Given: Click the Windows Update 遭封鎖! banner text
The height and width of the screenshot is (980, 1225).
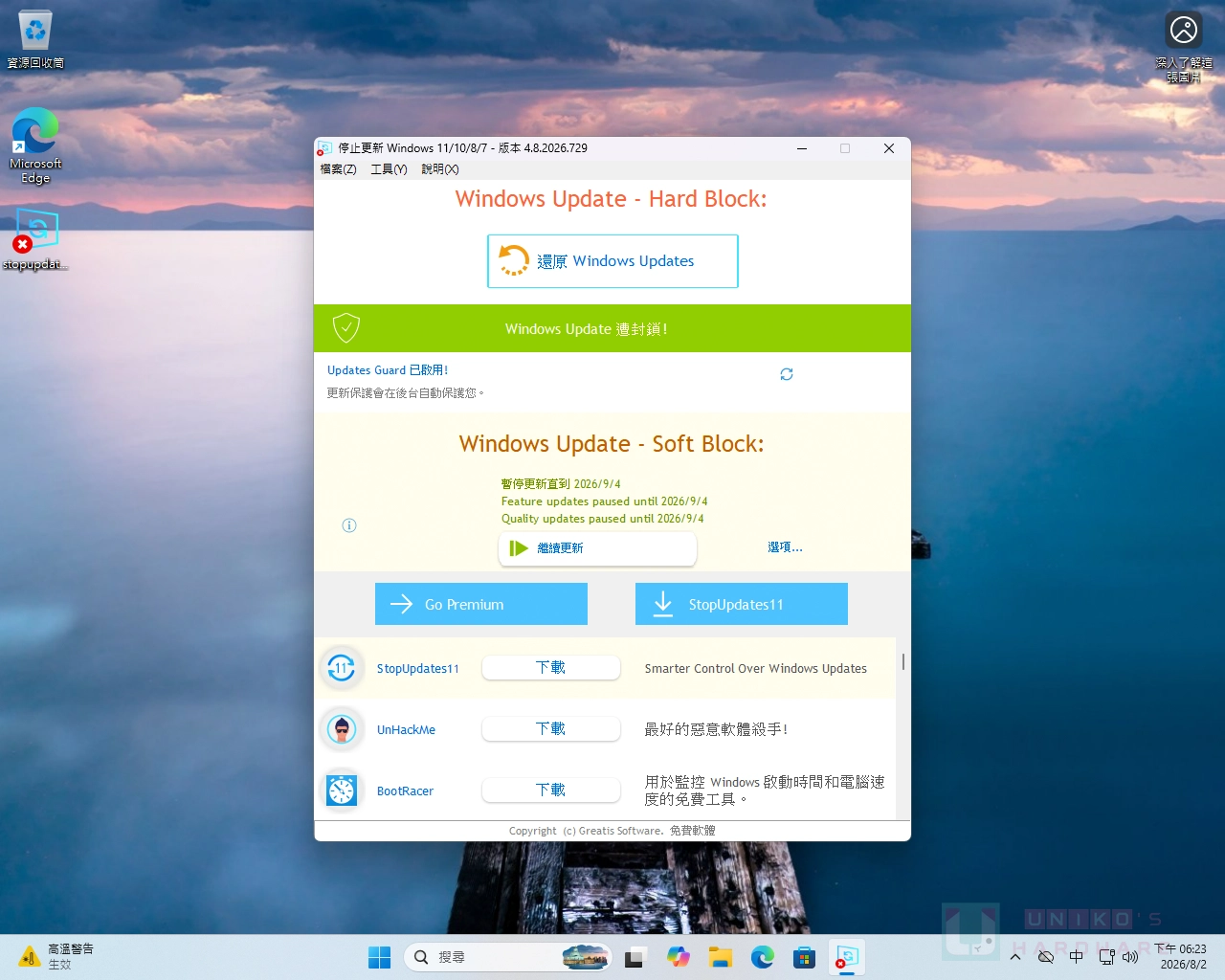Looking at the screenshot, I should point(587,329).
